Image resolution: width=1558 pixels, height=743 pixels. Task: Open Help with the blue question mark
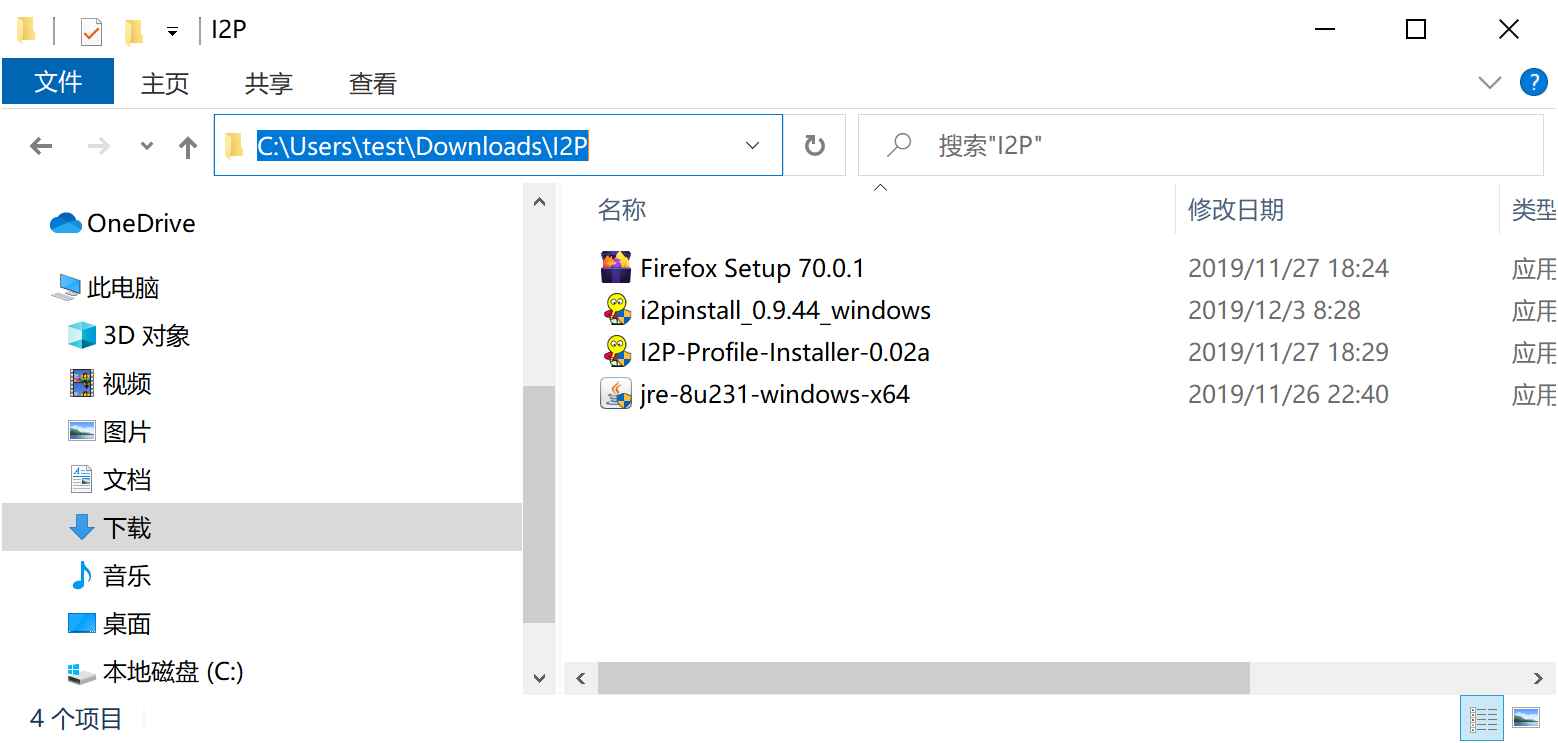pos(1533,82)
